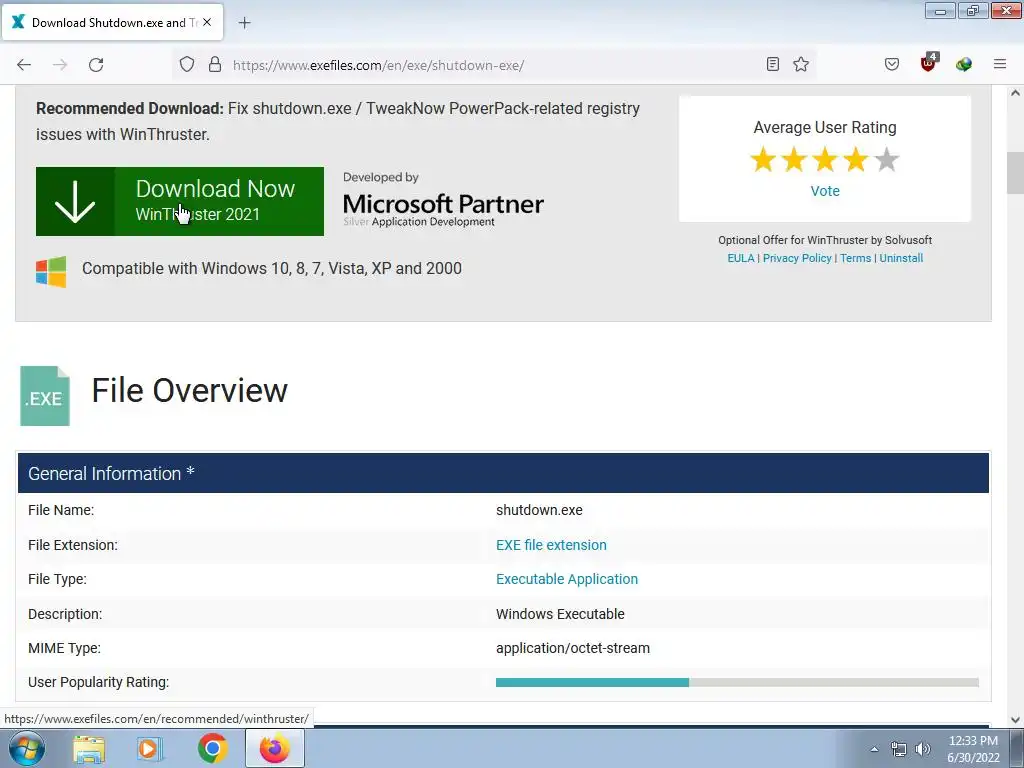
Task: Click Firefox taskbar icon
Action: point(275,748)
